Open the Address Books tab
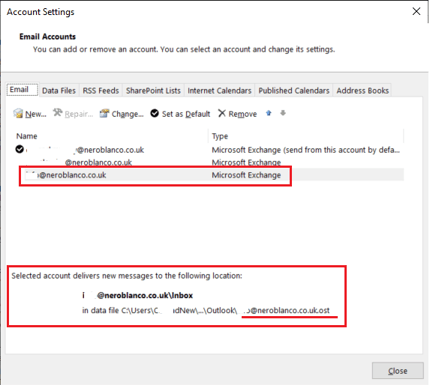This screenshot has width=433, height=385. [362, 91]
